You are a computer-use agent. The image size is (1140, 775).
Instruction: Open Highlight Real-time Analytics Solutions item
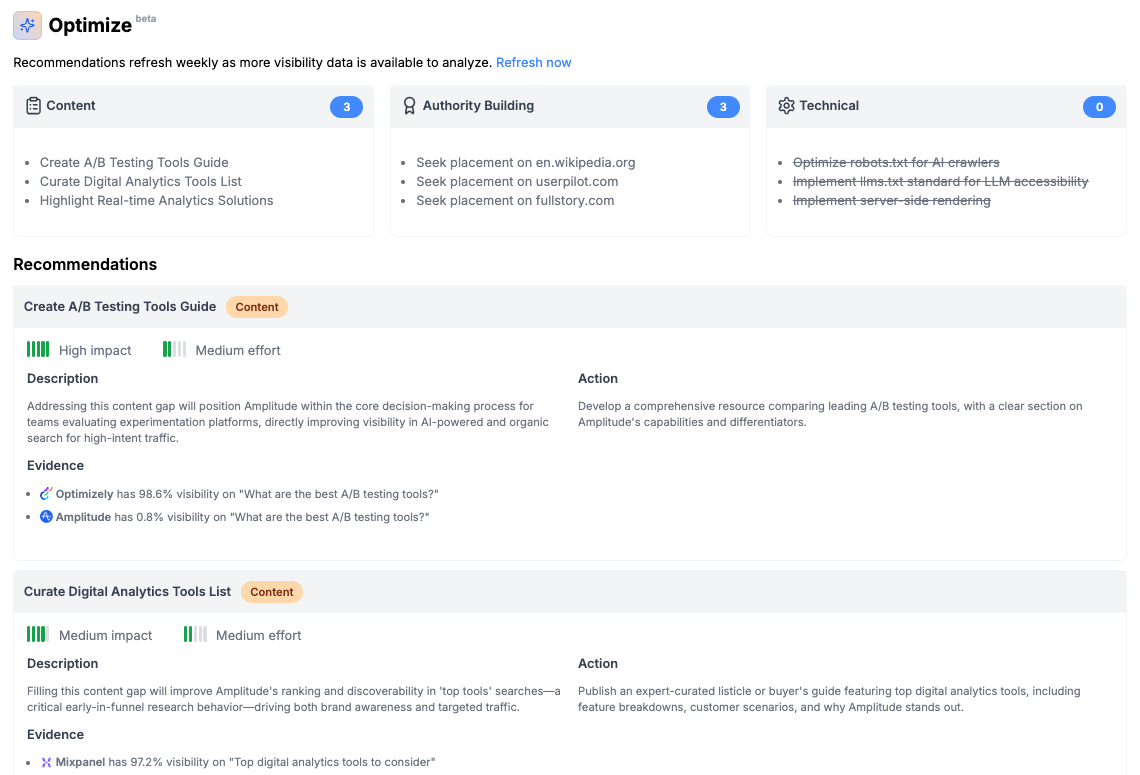[156, 201]
